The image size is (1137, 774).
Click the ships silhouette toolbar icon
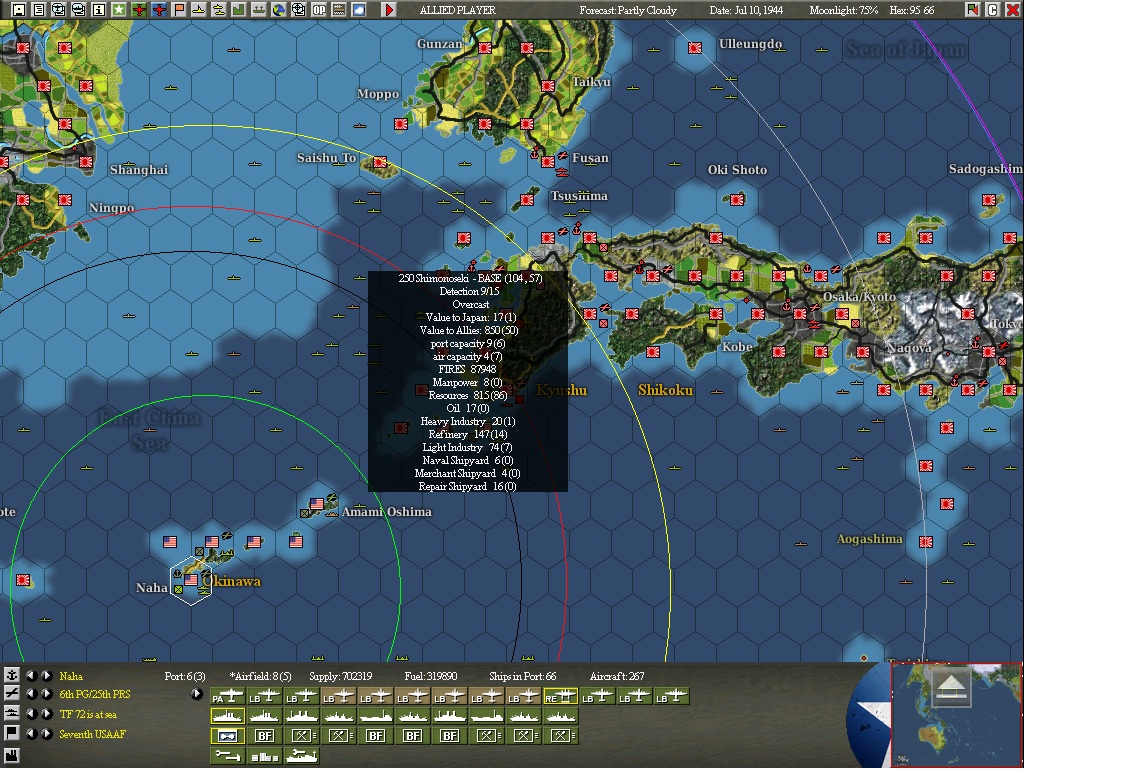pyautogui.click(x=259, y=10)
